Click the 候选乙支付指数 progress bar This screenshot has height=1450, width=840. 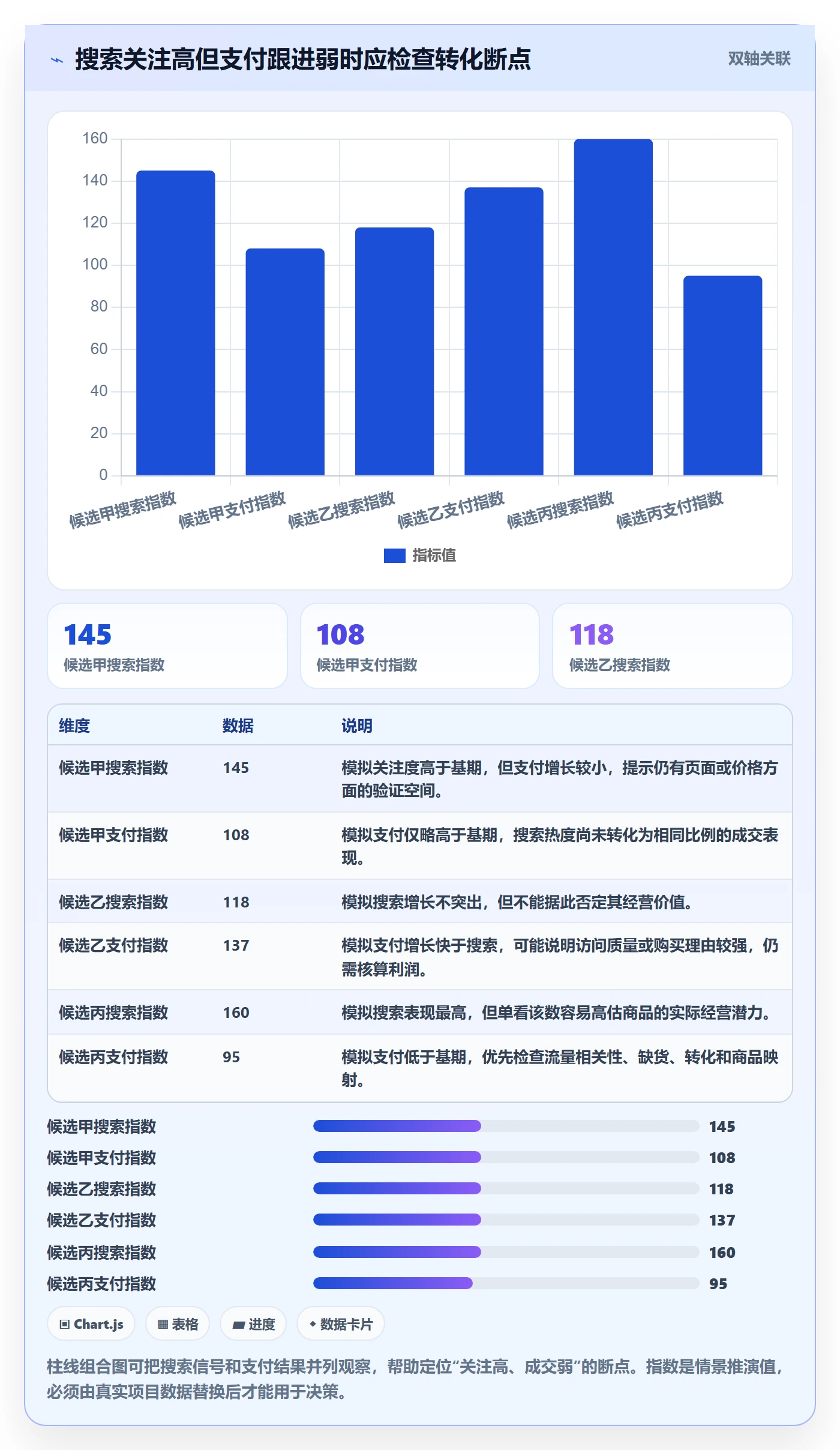(x=506, y=1220)
